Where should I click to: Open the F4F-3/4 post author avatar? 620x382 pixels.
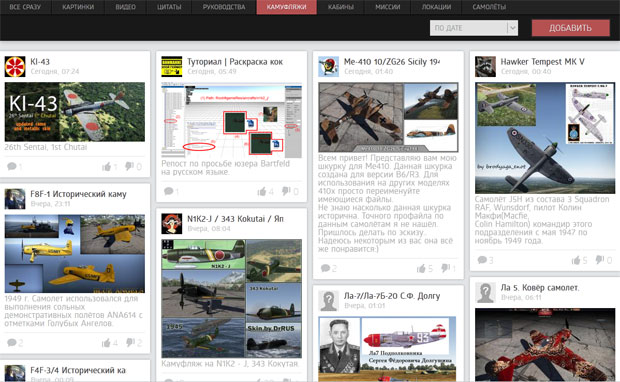pos(15,373)
